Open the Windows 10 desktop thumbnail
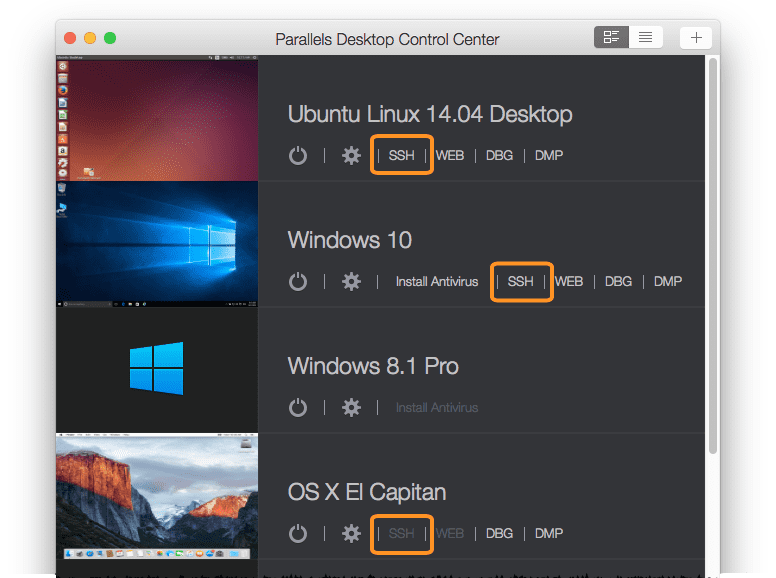Viewport: 776px width, 578px height. coord(157,244)
